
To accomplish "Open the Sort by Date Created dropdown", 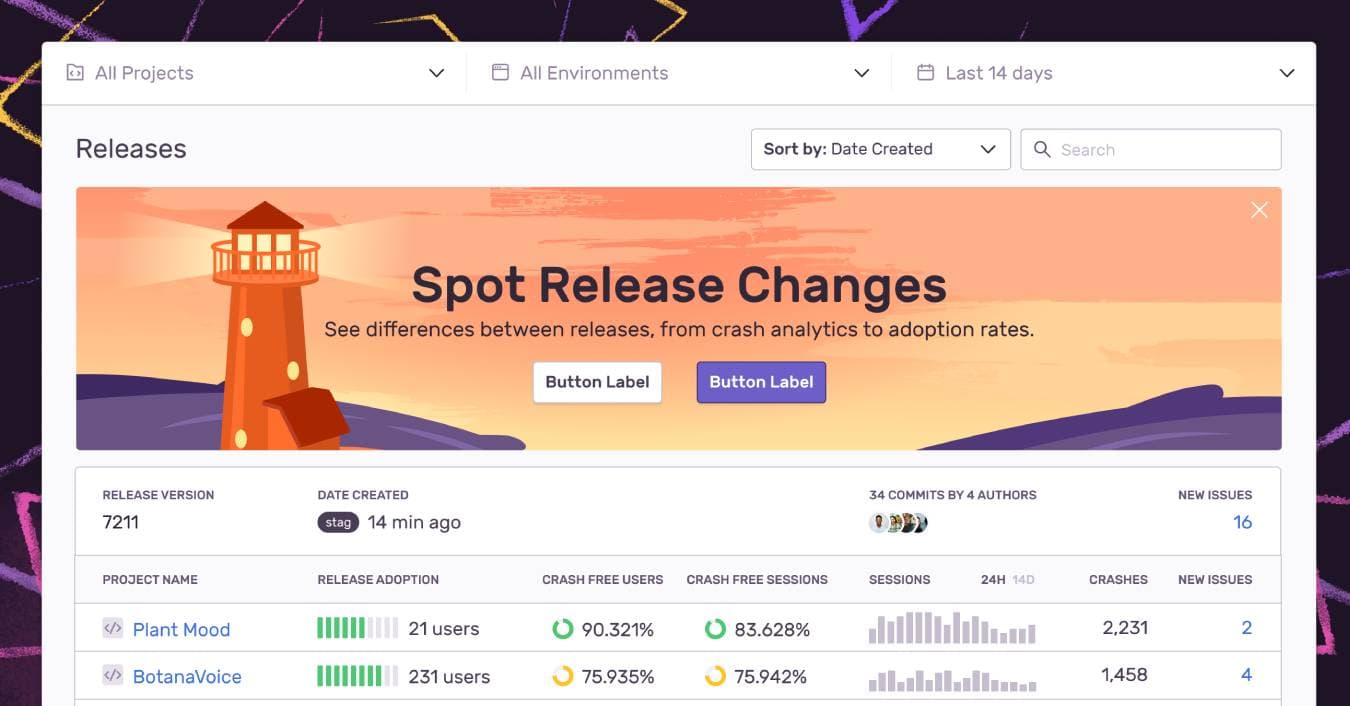I will coord(880,149).
